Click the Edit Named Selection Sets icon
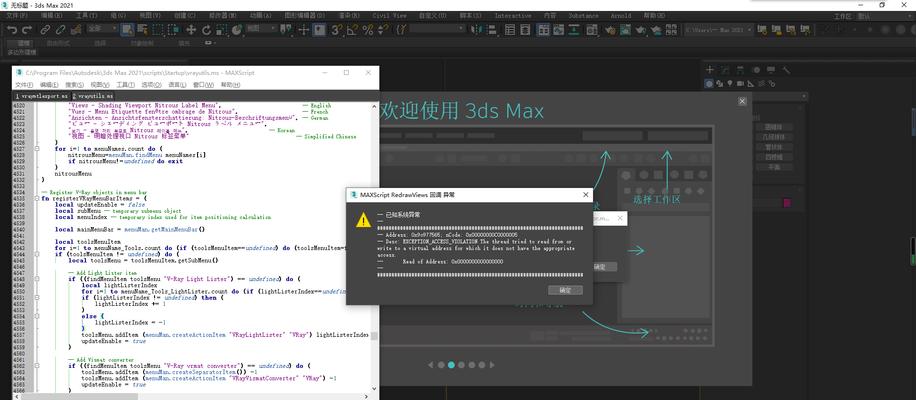The image size is (916, 400). click(x=400, y=29)
